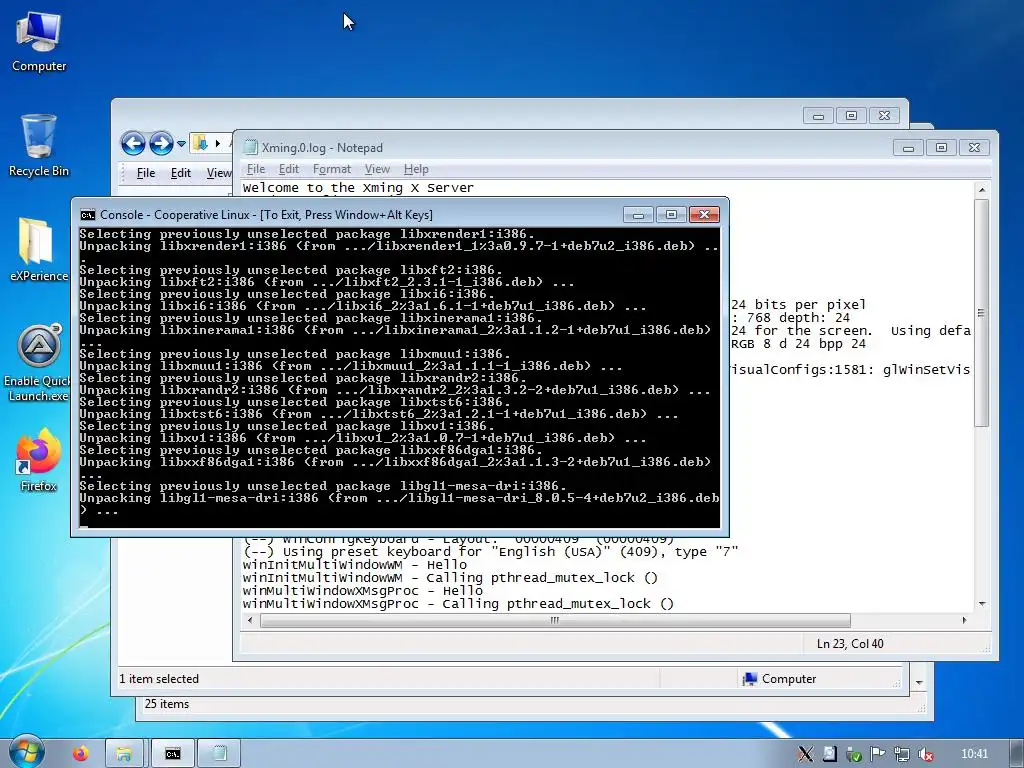
Task: Click the Notepad horizontal scrollbar thumb
Action: tap(555, 620)
